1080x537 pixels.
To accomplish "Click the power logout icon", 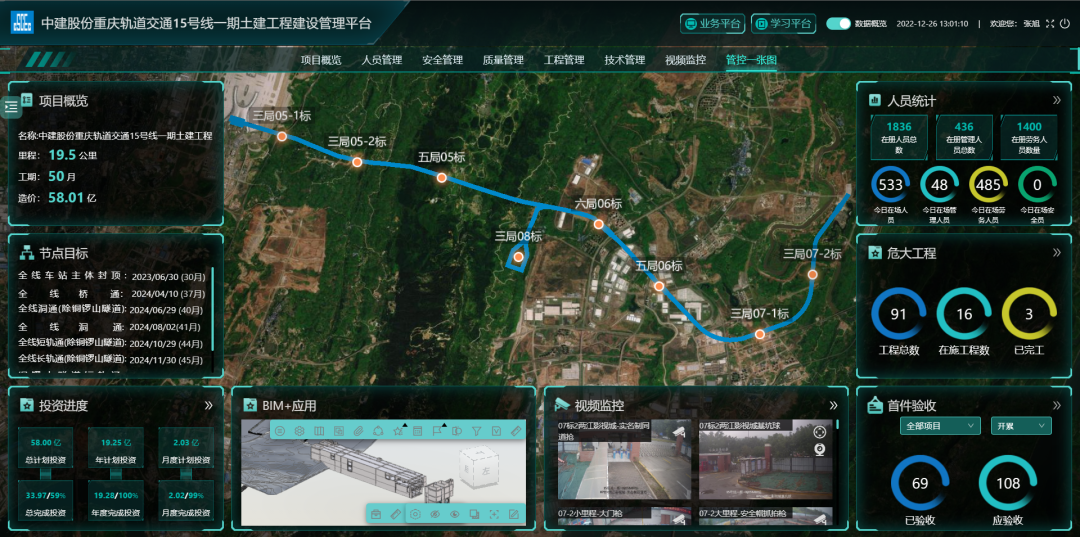I will coord(1065,23).
